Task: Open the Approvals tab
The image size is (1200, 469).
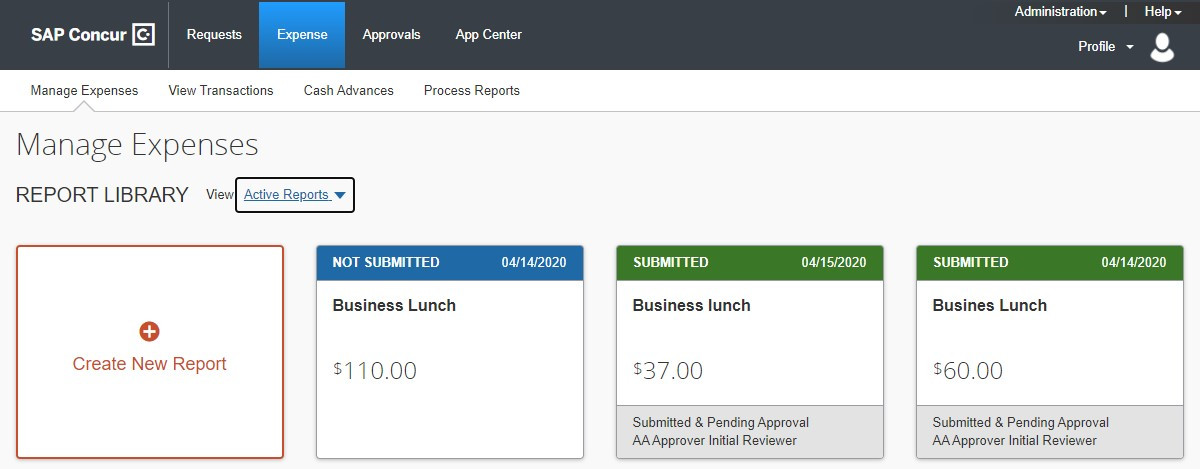Action: pyautogui.click(x=391, y=35)
